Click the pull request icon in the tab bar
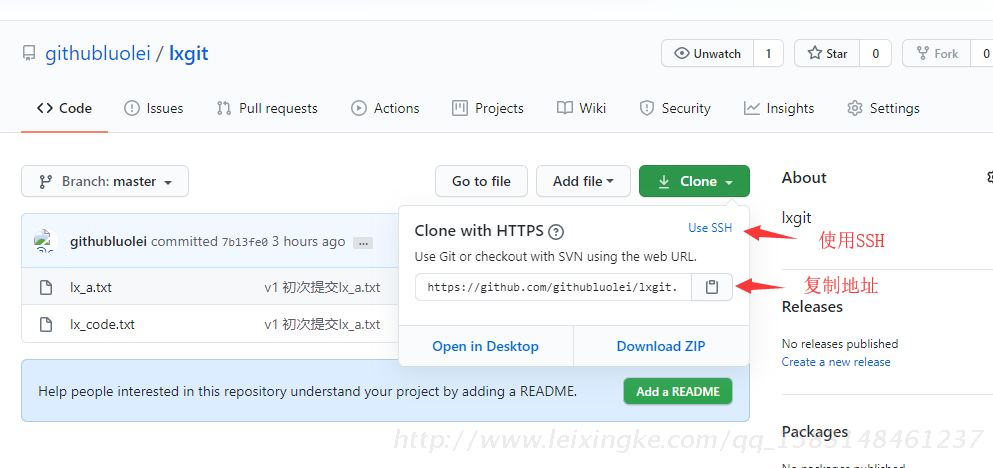Viewport: 993px width, 468px height. click(x=224, y=108)
